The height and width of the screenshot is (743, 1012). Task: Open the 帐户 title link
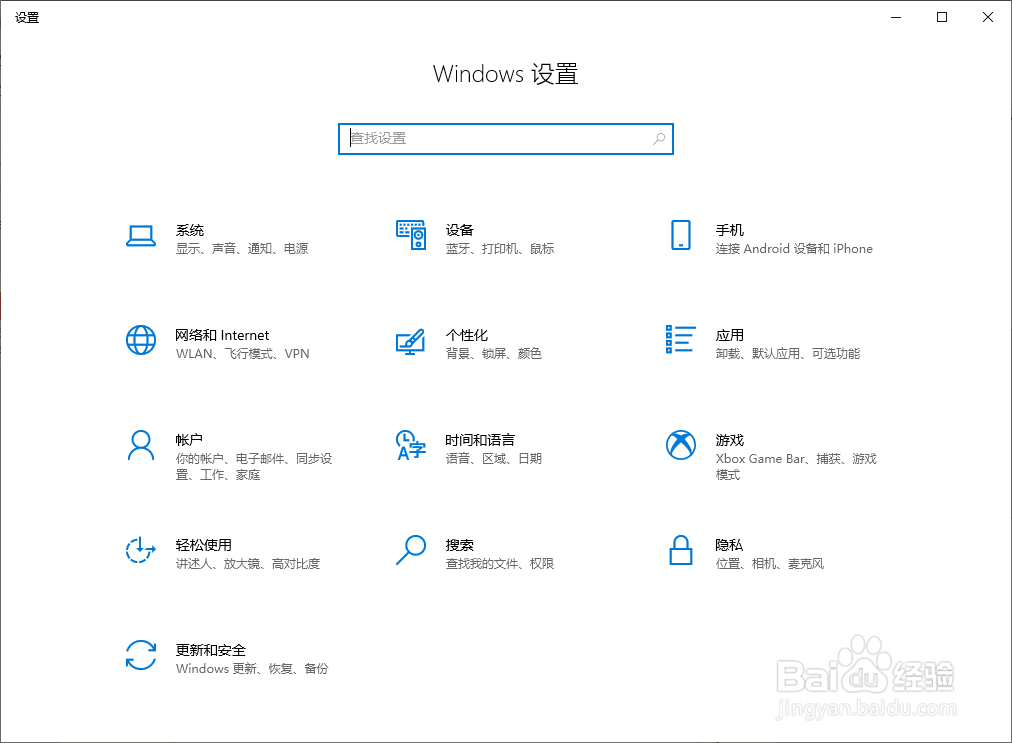pyautogui.click(x=189, y=440)
